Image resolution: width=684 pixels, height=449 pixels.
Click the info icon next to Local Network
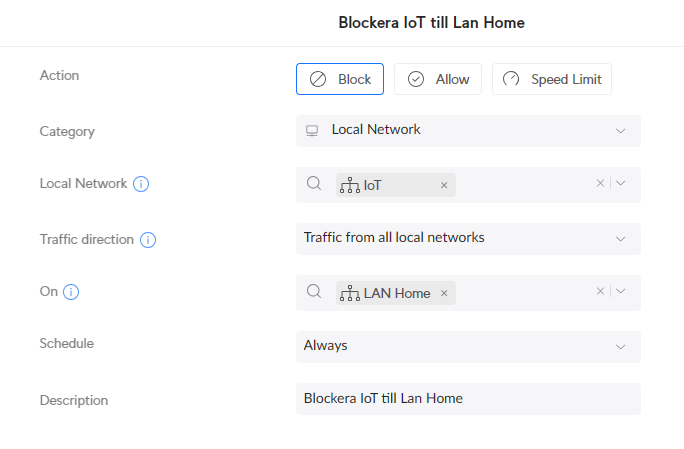pos(141,184)
